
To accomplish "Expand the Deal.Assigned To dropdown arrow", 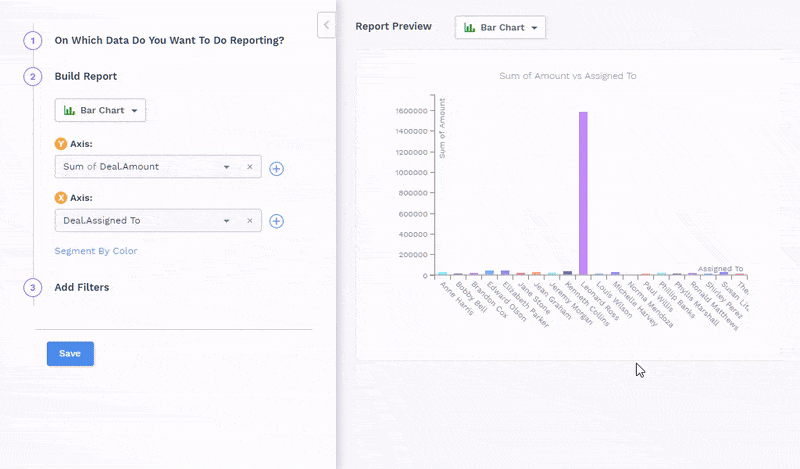I will click(x=227, y=220).
